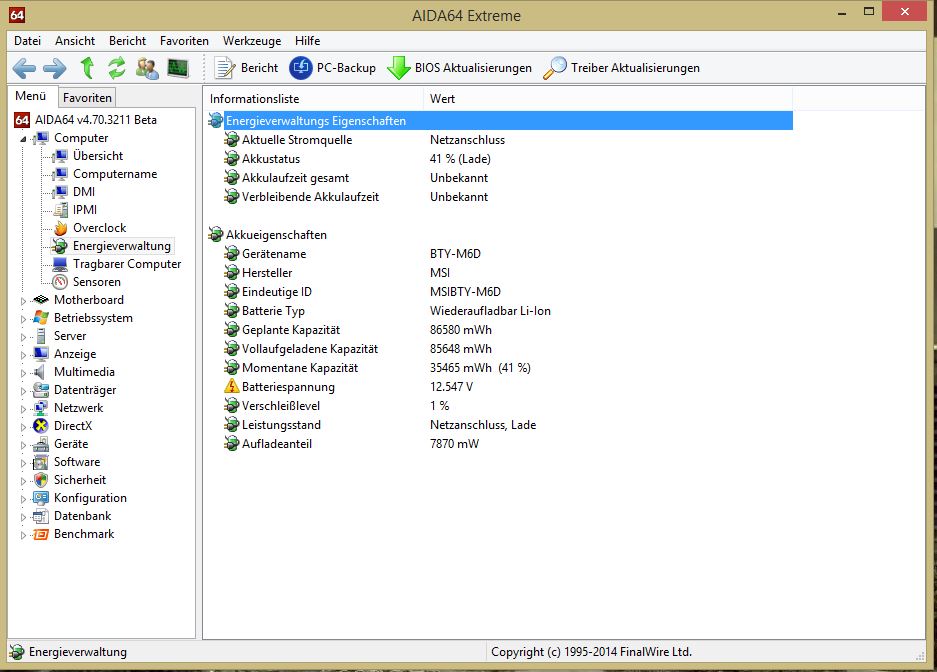
Task: Expand the Betriebssystem tree node
Action: click(23, 318)
